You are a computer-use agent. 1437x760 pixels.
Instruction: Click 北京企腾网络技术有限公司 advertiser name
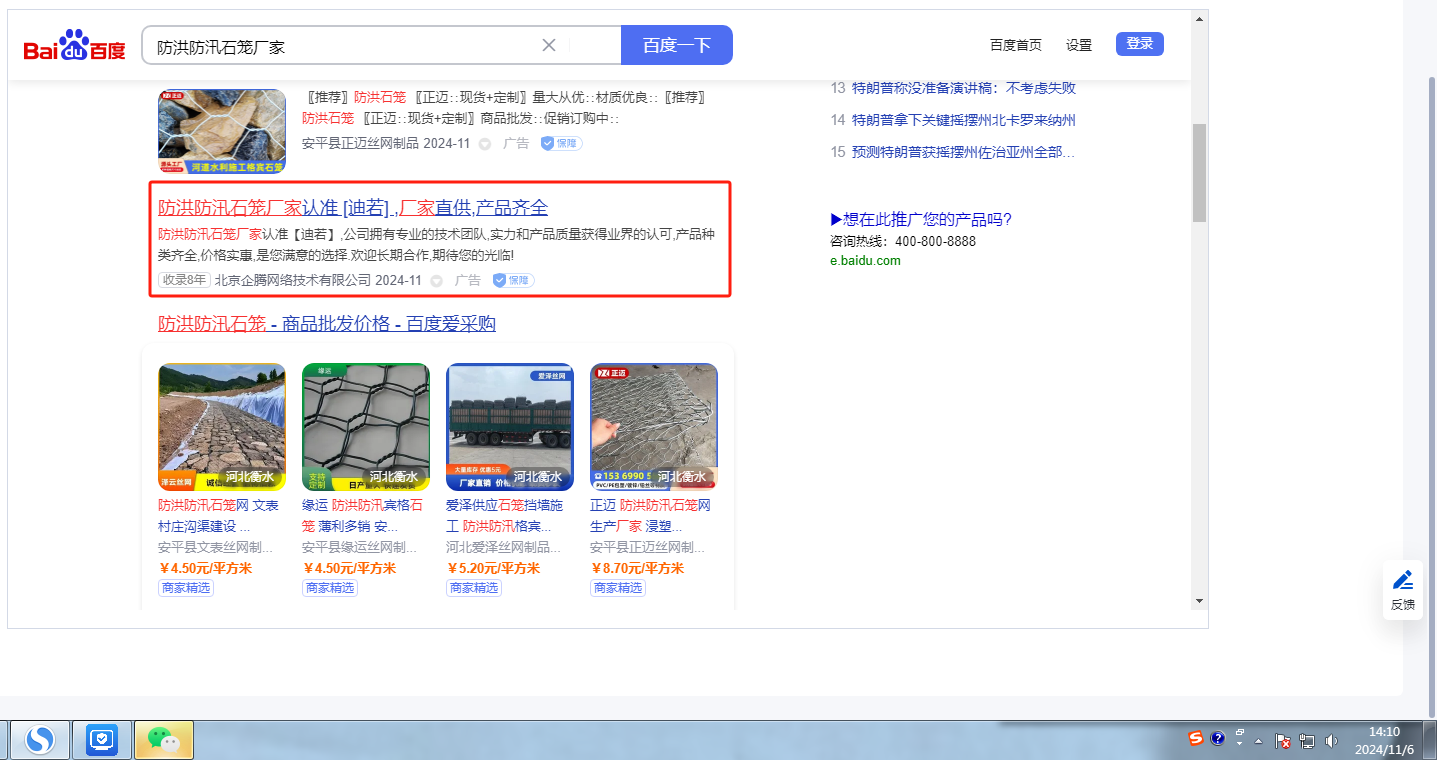click(292, 280)
